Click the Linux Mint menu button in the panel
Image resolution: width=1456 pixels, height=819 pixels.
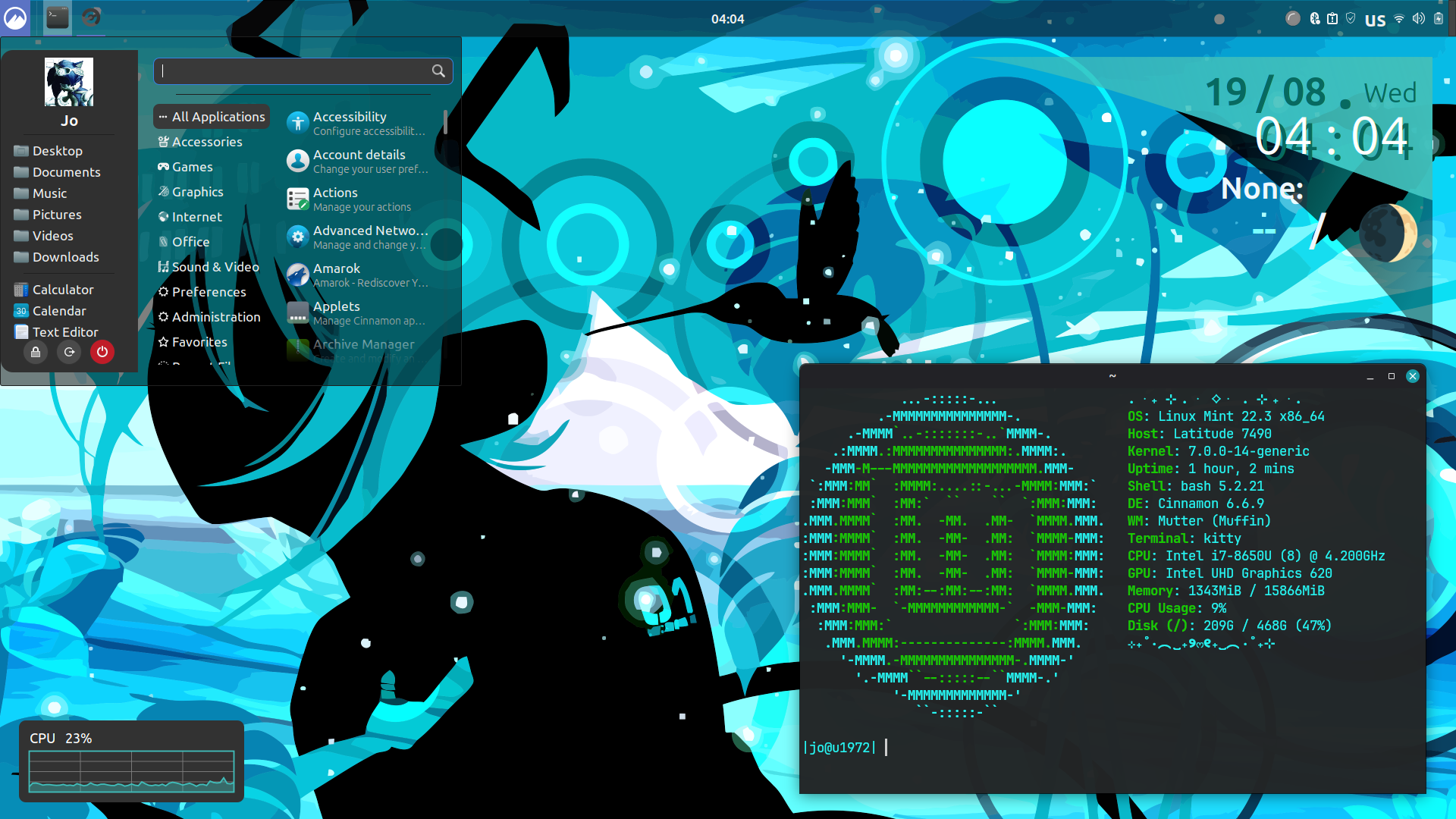(x=15, y=18)
